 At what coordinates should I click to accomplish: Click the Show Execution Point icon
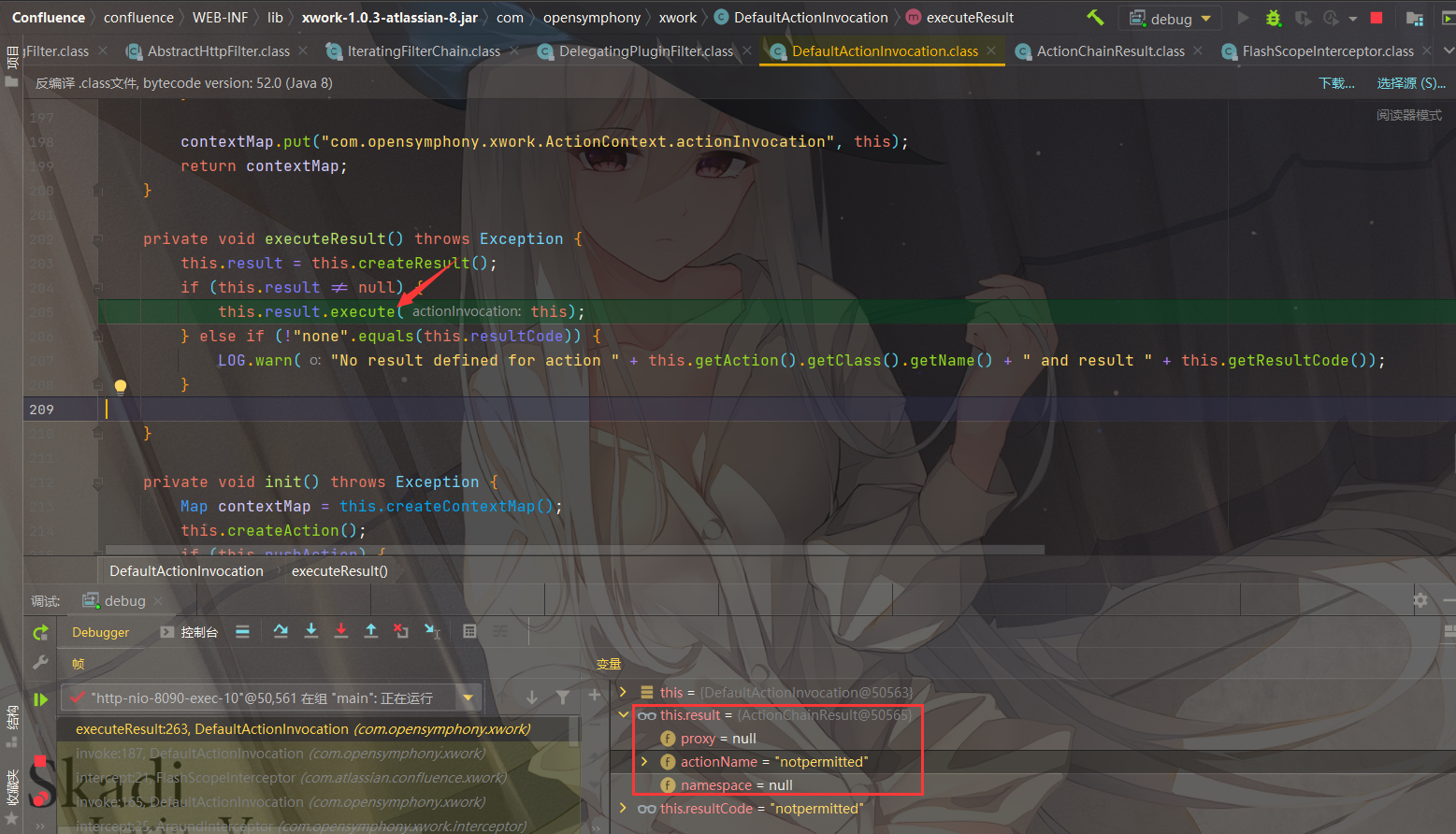pyautogui.click(x=242, y=632)
